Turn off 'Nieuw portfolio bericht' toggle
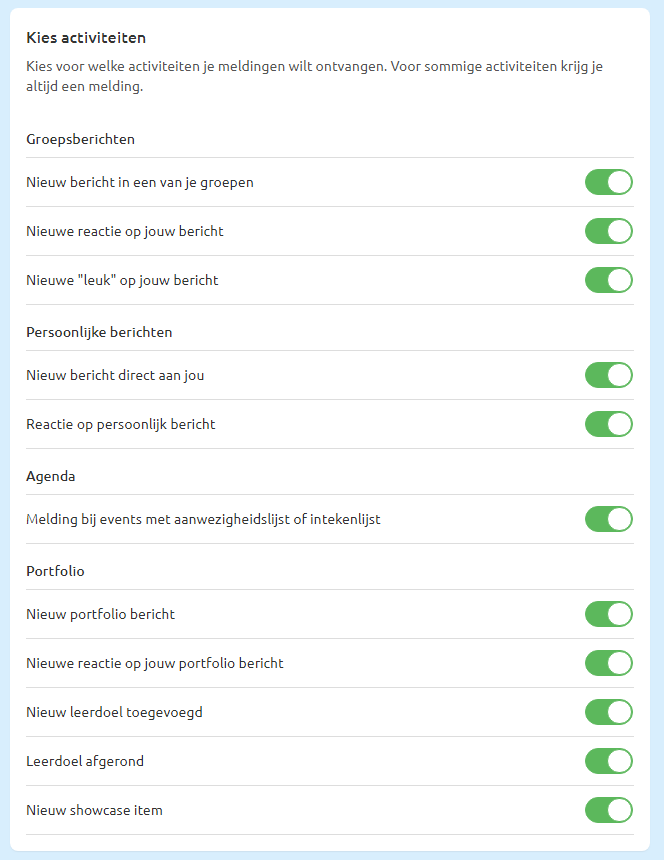The image size is (664, 860). [609, 614]
